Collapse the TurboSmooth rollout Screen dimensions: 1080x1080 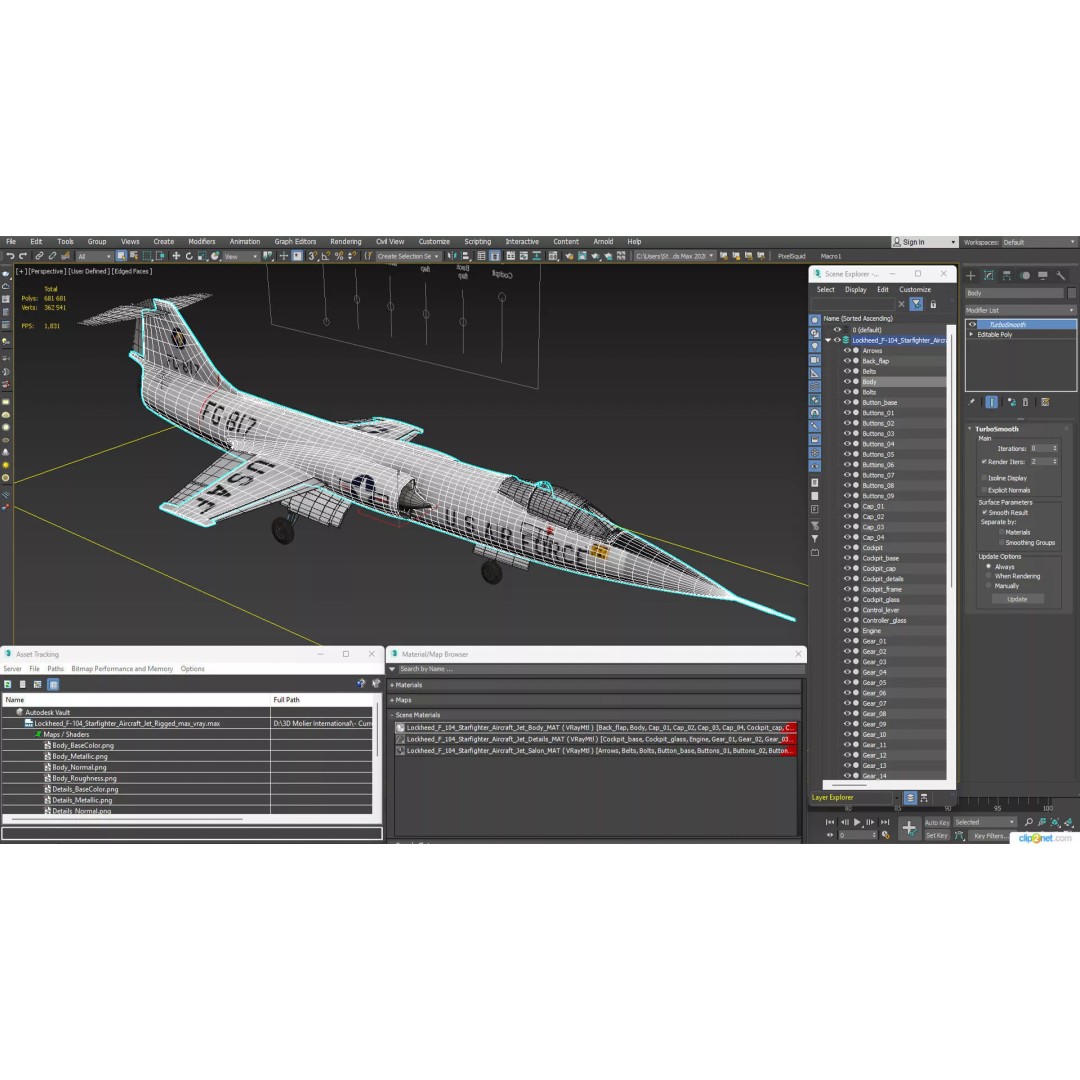click(970, 428)
